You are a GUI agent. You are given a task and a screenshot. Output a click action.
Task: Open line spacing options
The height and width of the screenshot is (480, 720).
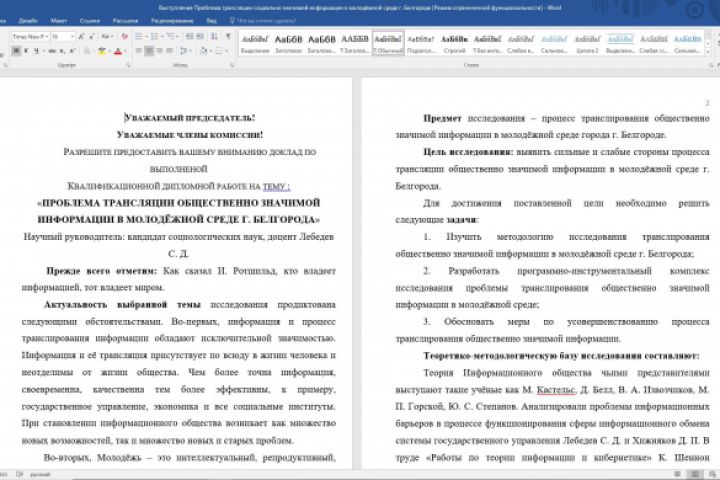tap(184, 51)
